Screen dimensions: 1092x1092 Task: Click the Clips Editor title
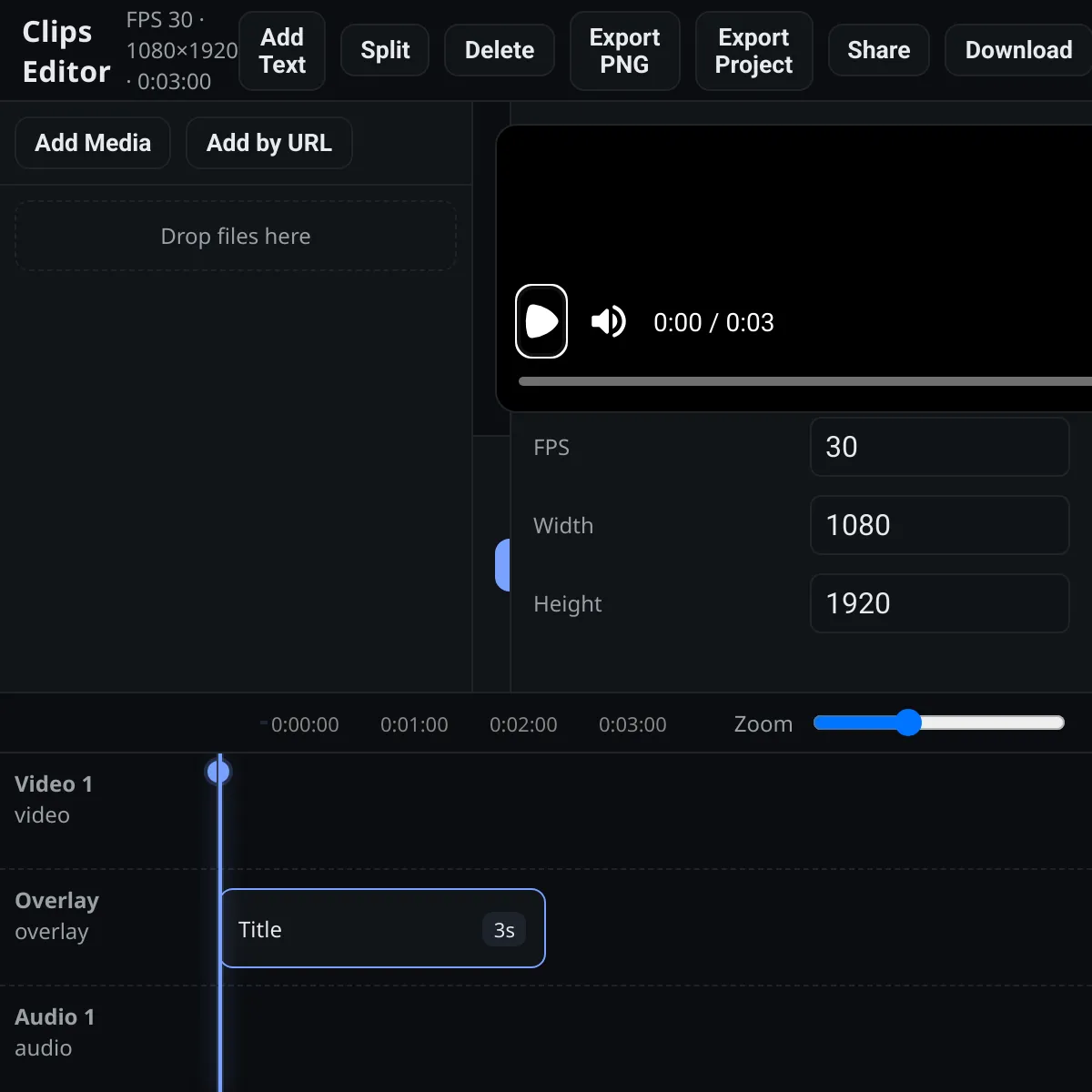tap(66, 51)
